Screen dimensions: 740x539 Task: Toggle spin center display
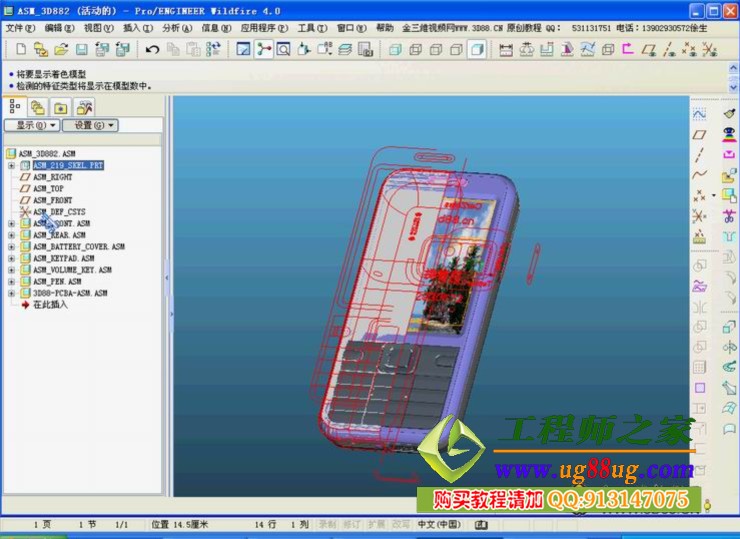coord(263,49)
